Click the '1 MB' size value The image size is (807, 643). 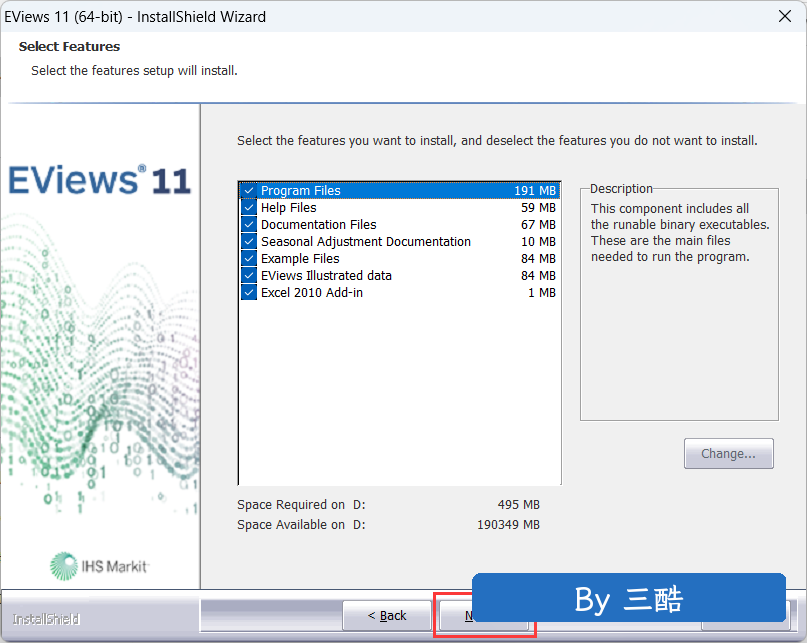click(x=542, y=292)
